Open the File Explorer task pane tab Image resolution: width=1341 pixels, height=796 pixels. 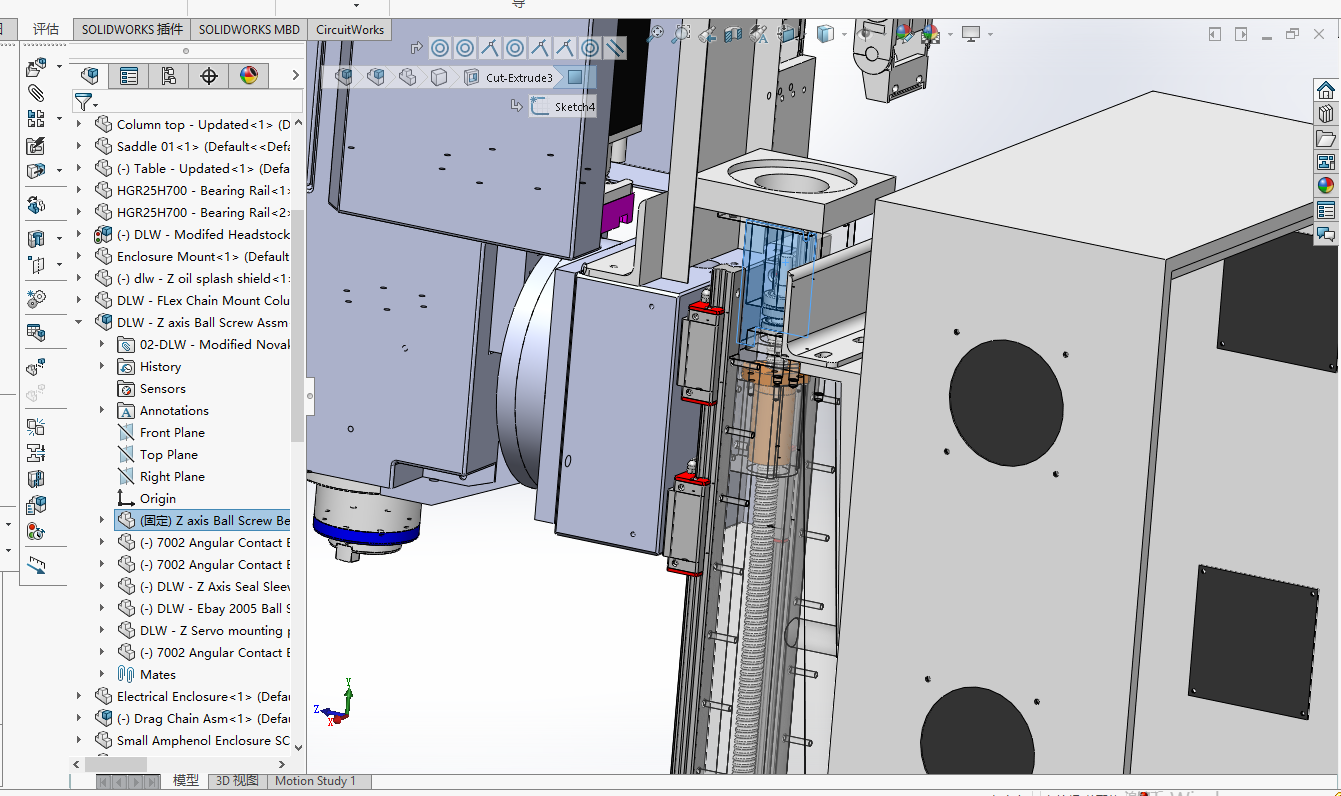(1326, 138)
